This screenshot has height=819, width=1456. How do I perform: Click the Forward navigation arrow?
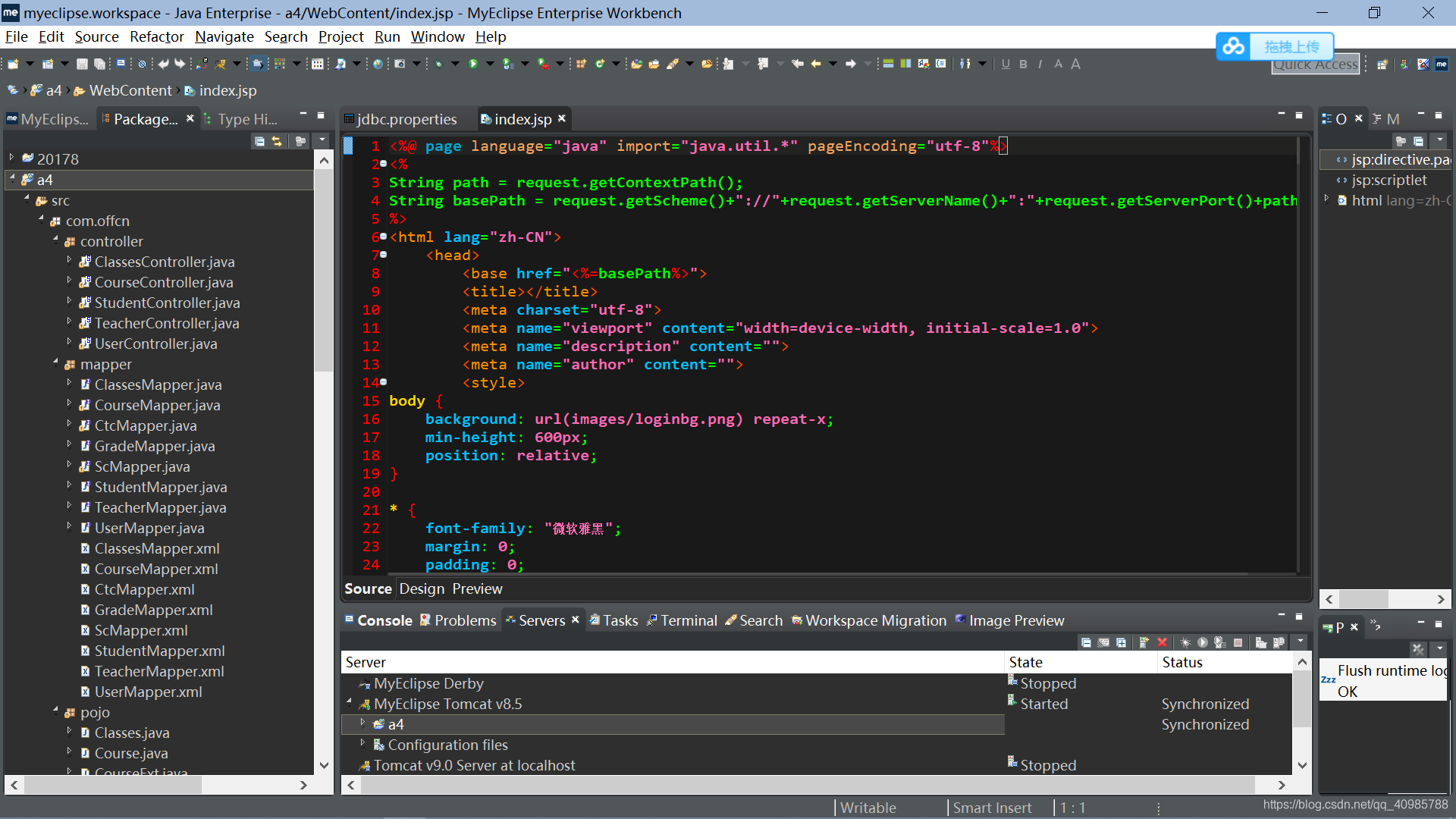point(851,64)
